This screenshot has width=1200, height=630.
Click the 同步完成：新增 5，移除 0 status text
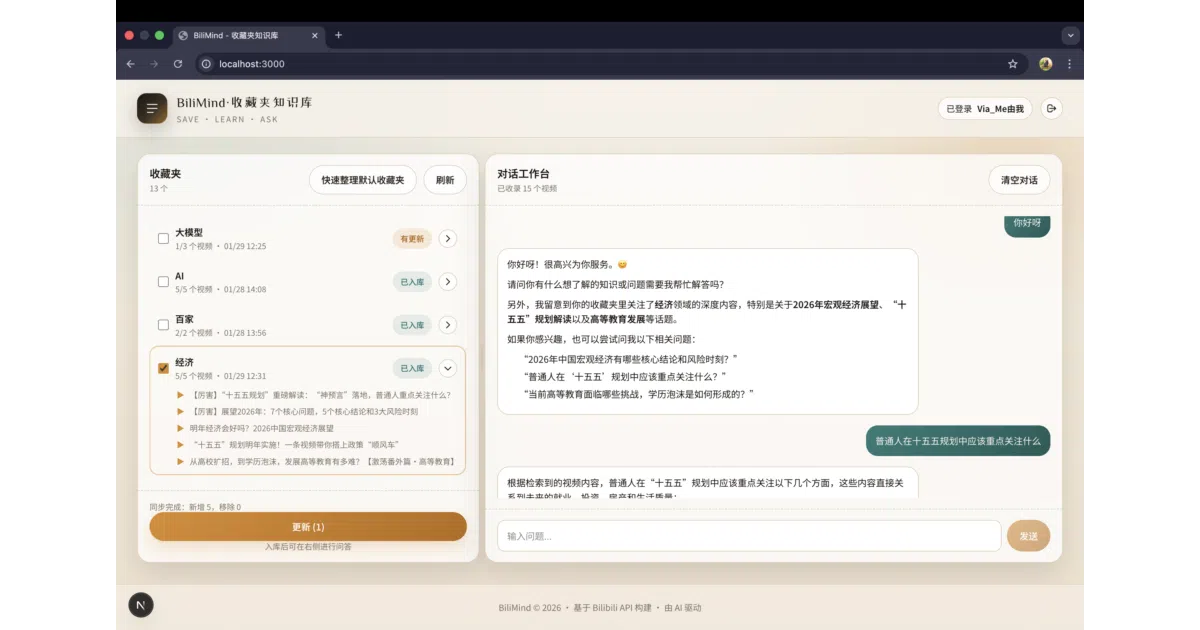(195, 507)
